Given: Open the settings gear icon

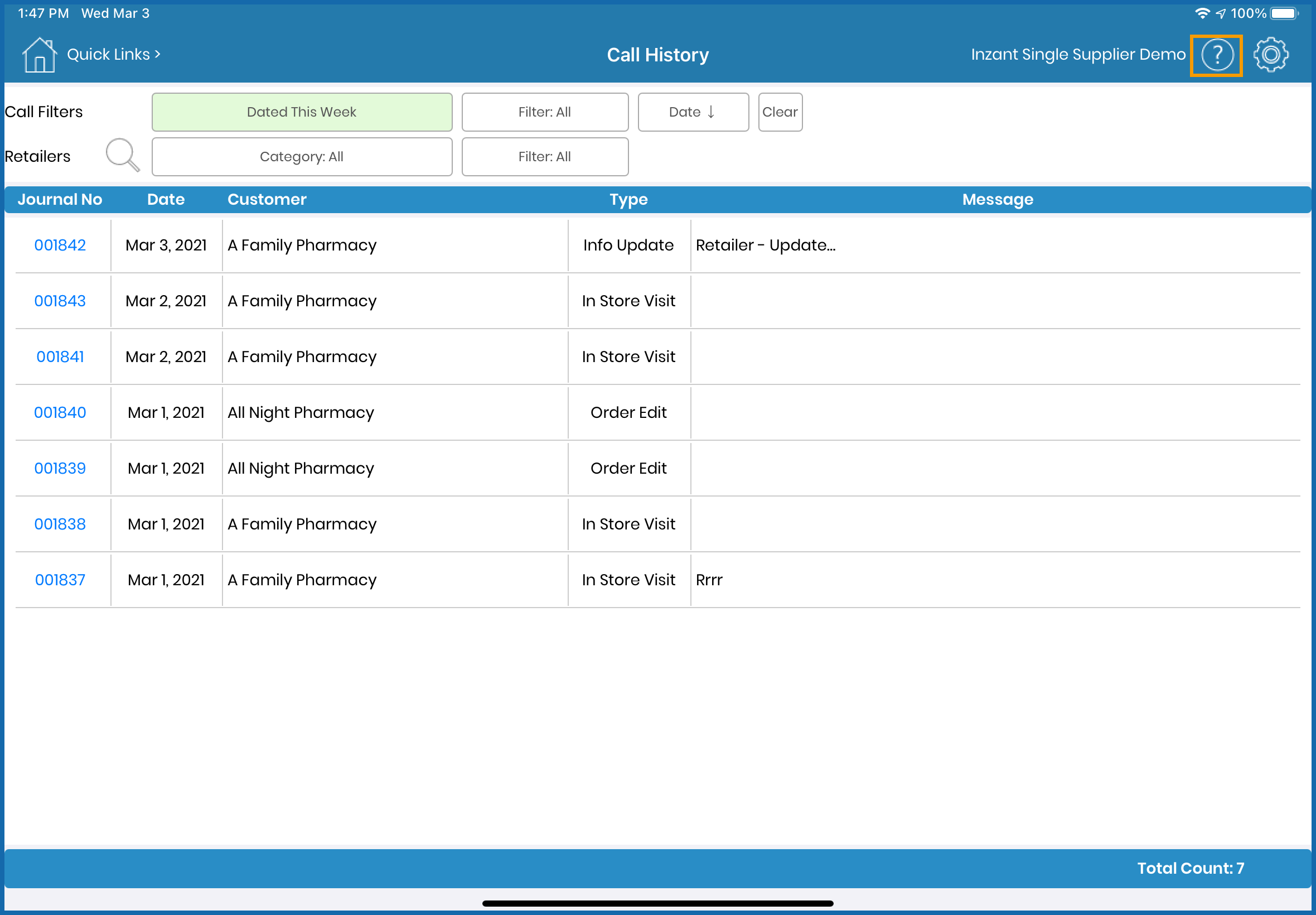Looking at the screenshot, I should point(1270,55).
